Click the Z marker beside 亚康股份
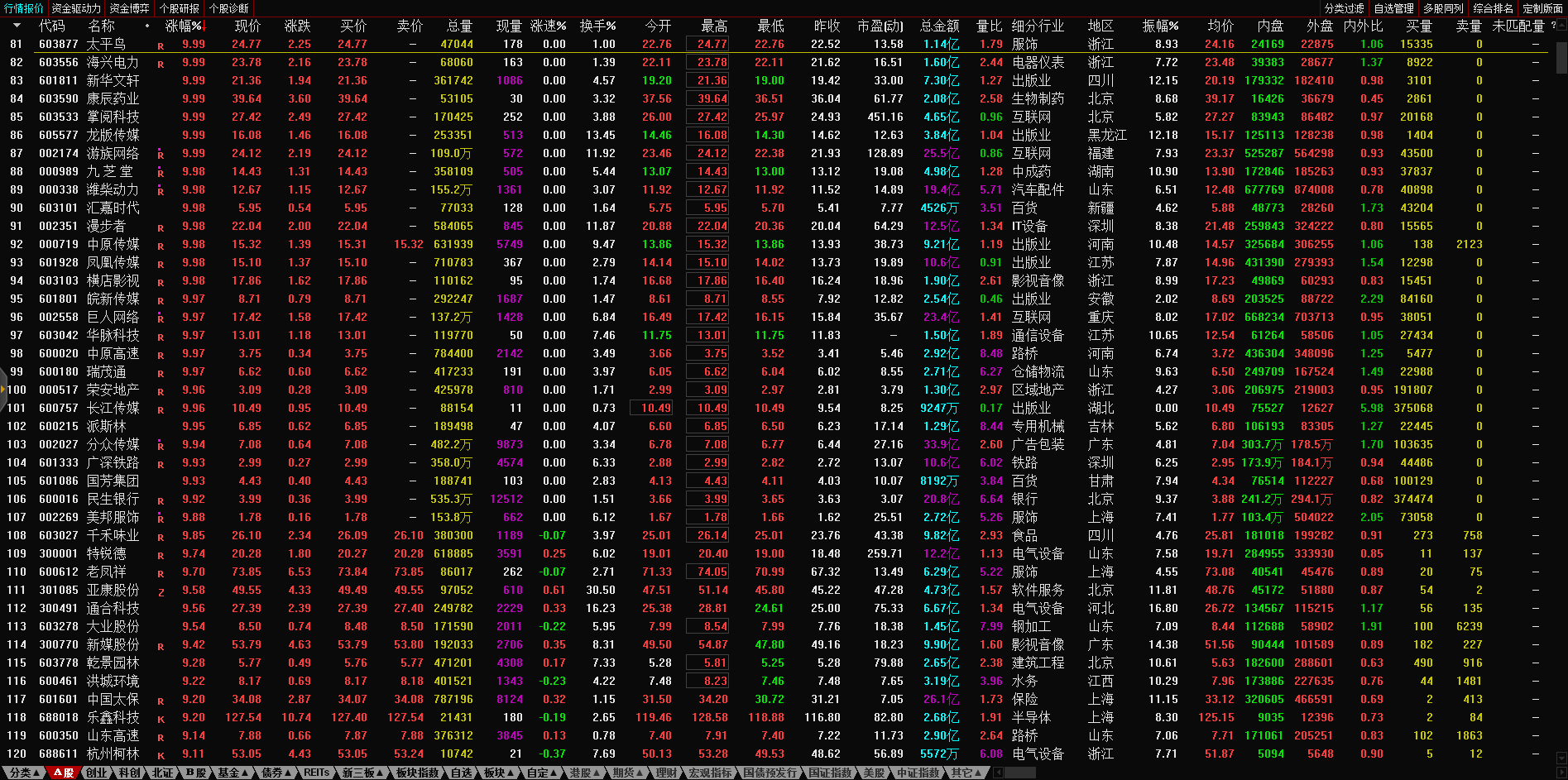 (161, 591)
